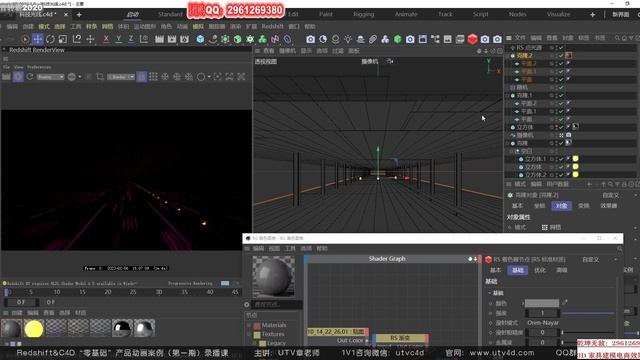640x360 pixels.
Task: Select the yellow material thumbnail
Action: tap(34, 329)
